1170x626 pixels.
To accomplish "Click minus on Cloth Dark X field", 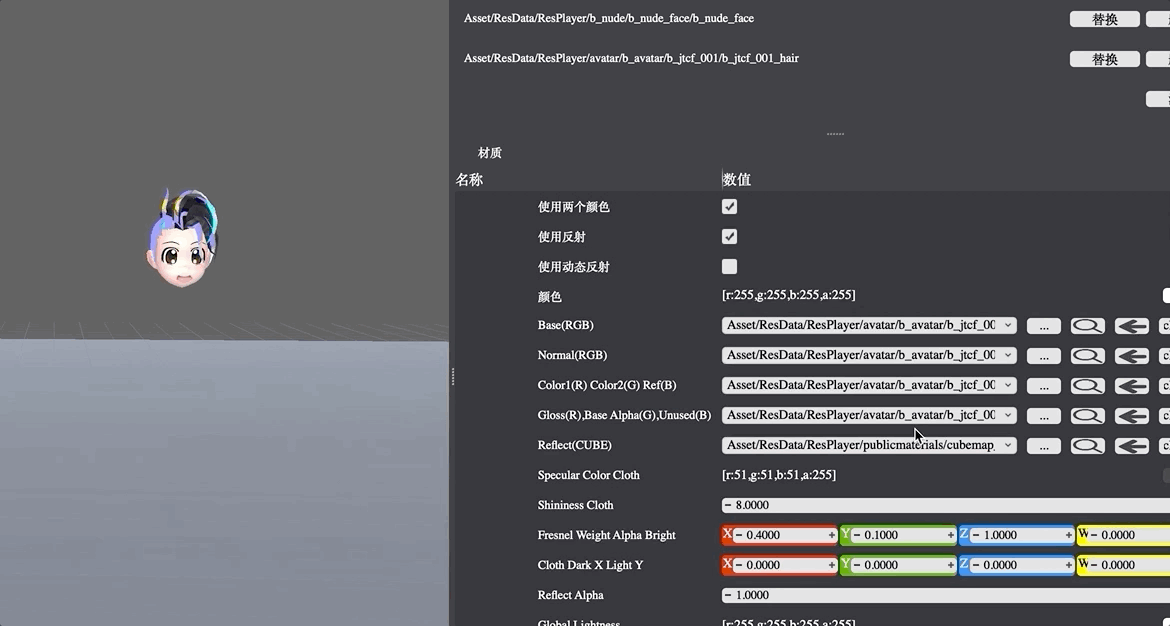I will coord(739,565).
